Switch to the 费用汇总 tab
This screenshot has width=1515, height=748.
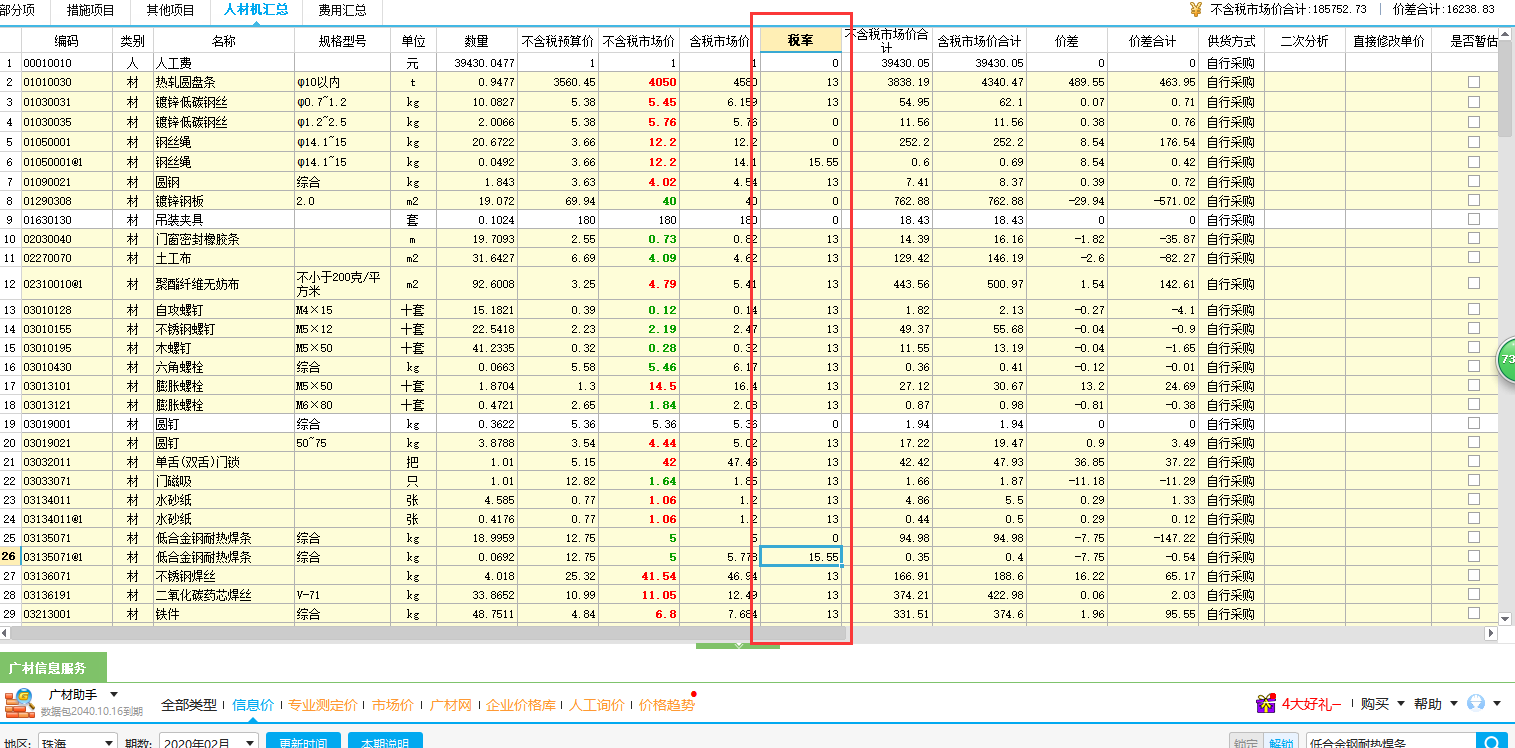click(x=342, y=11)
